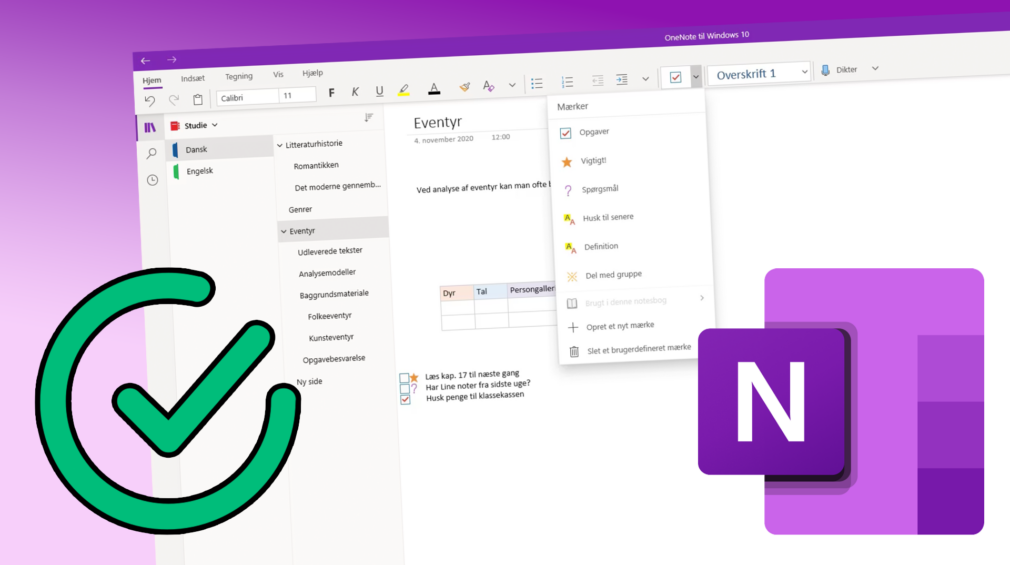Decrease the paragraph indent
The height and width of the screenshot is (565, 1010).
coord(598,81)
